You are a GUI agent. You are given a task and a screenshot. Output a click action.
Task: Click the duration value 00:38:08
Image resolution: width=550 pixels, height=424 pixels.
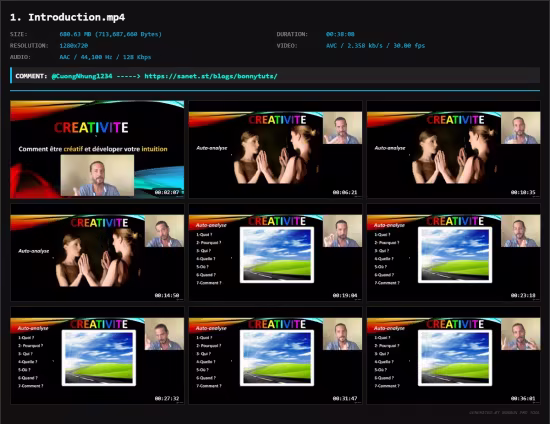click(x=340, y=34)
